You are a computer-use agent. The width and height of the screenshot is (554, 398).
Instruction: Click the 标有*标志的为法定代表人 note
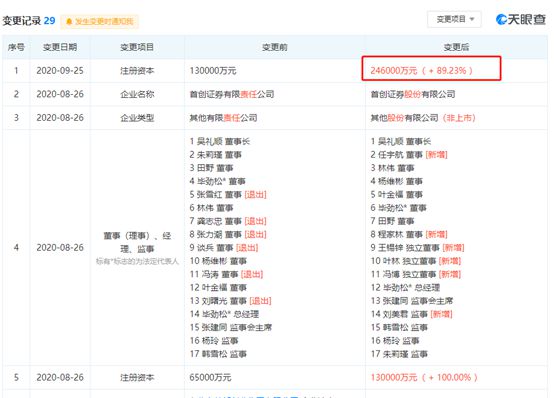point(137,261)
